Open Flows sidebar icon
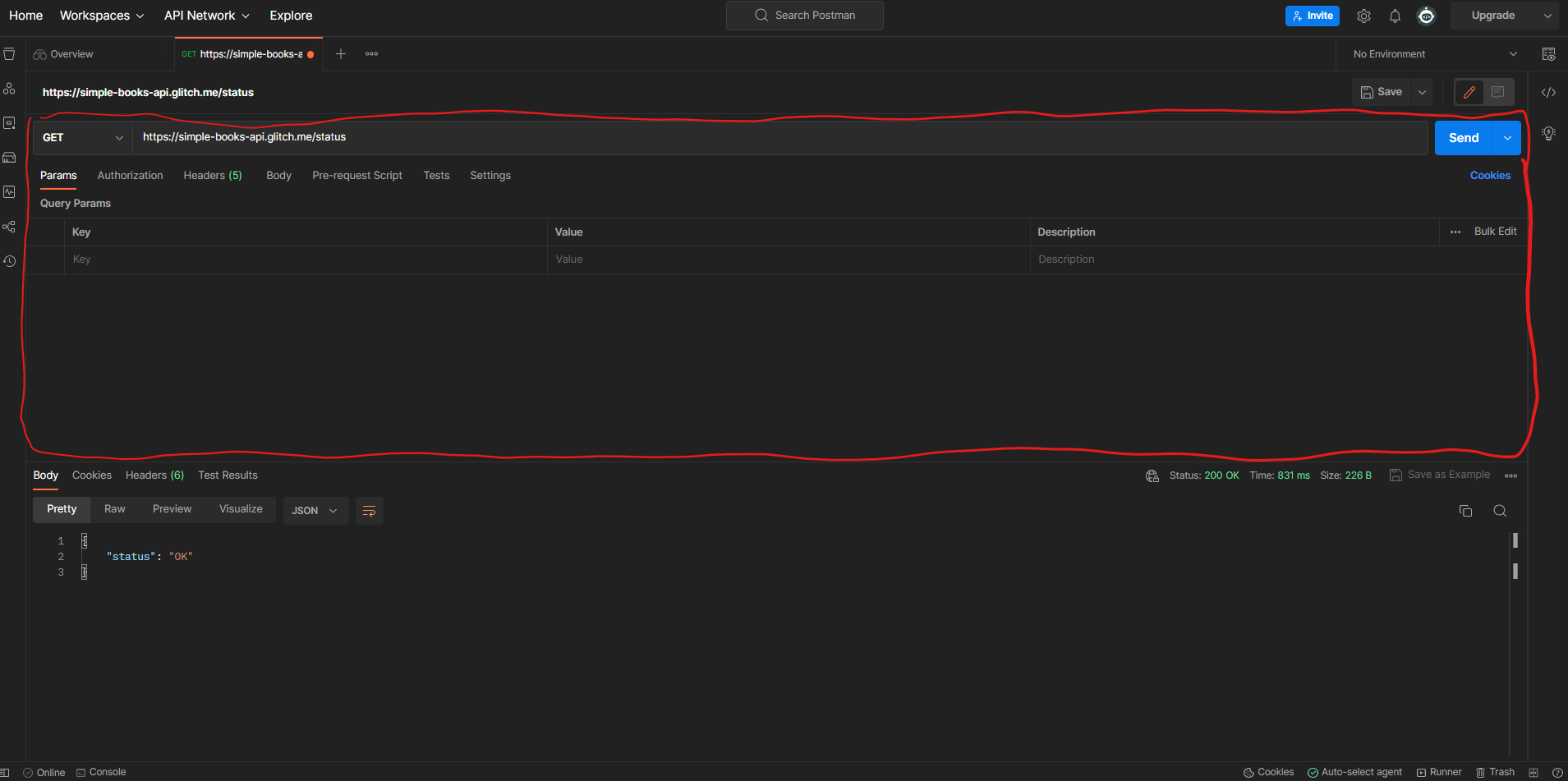The height and width of the screenshot is (781, 1568). [x=9, y=227]
